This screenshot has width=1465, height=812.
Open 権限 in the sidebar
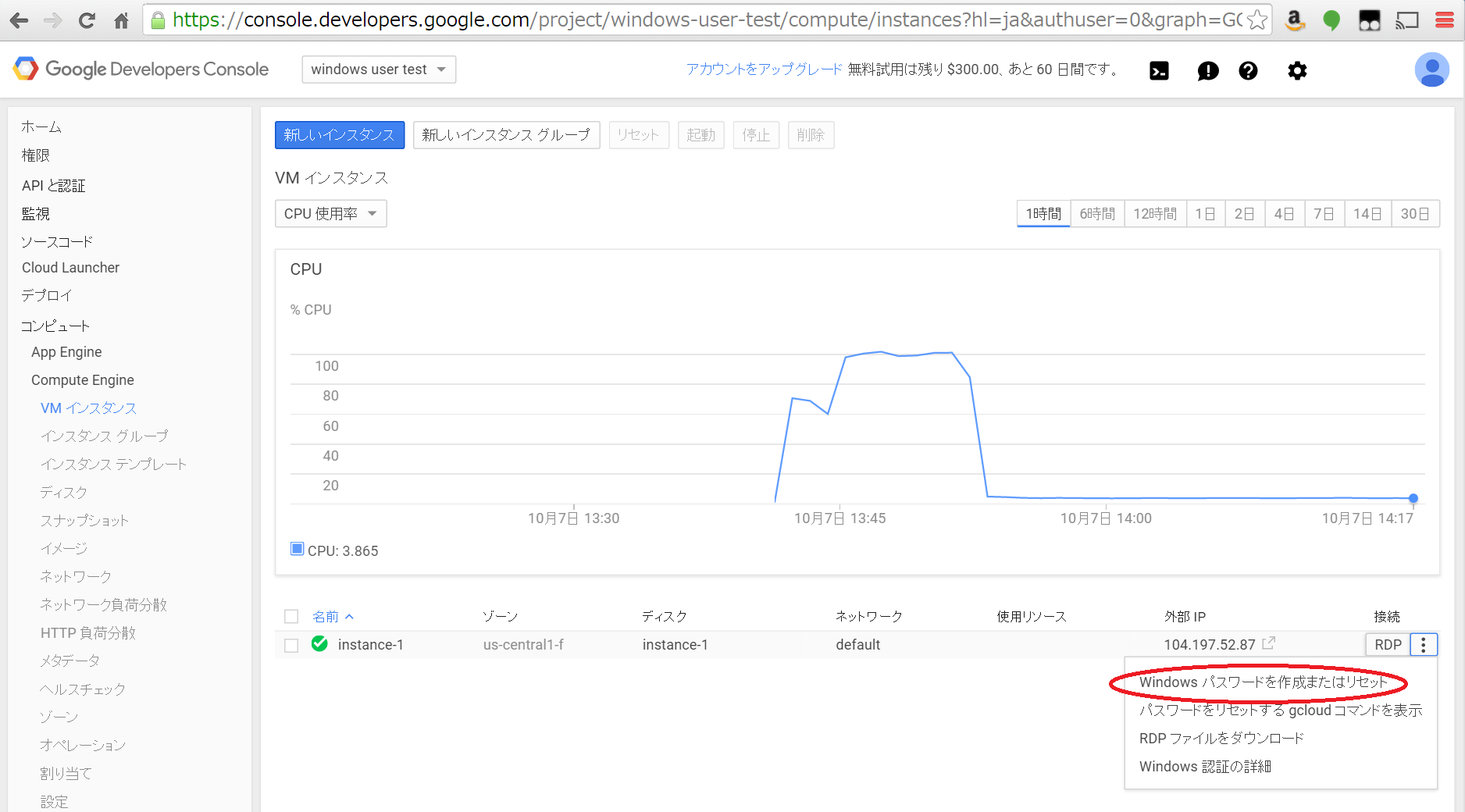(35, 155)
